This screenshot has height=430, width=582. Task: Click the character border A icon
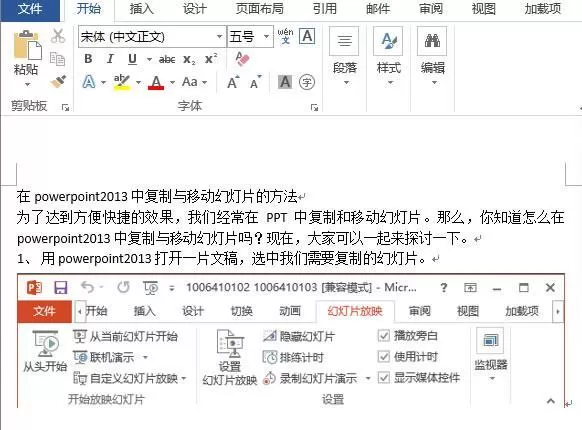click(307, 36)
